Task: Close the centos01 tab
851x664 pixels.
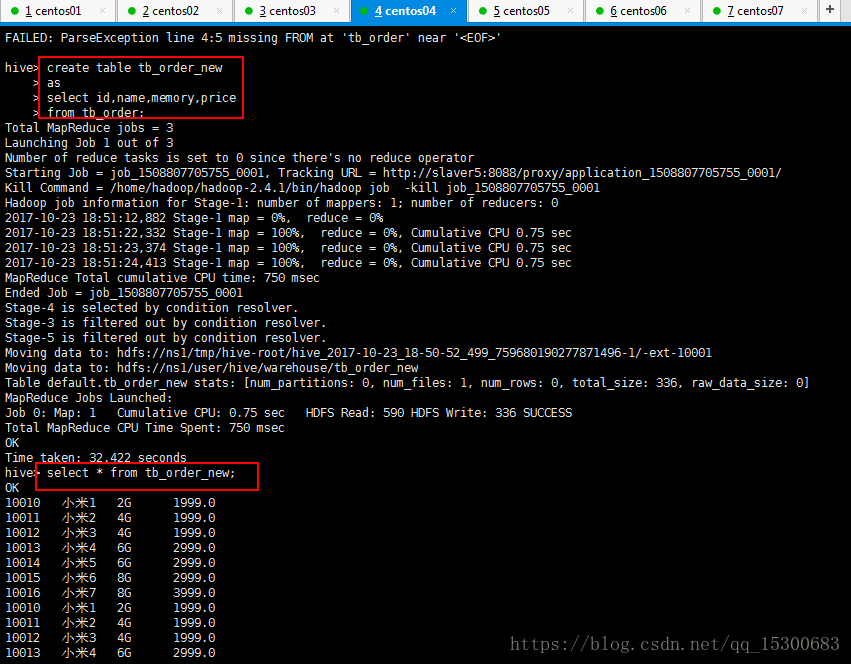Action: coord(103,11)
